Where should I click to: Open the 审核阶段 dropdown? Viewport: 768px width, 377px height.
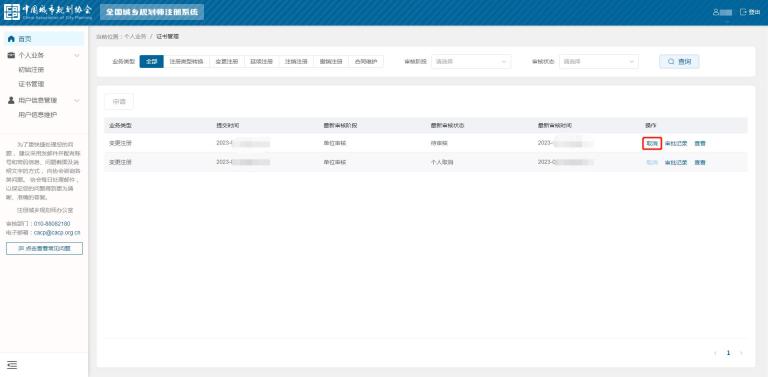click(471, 62)
